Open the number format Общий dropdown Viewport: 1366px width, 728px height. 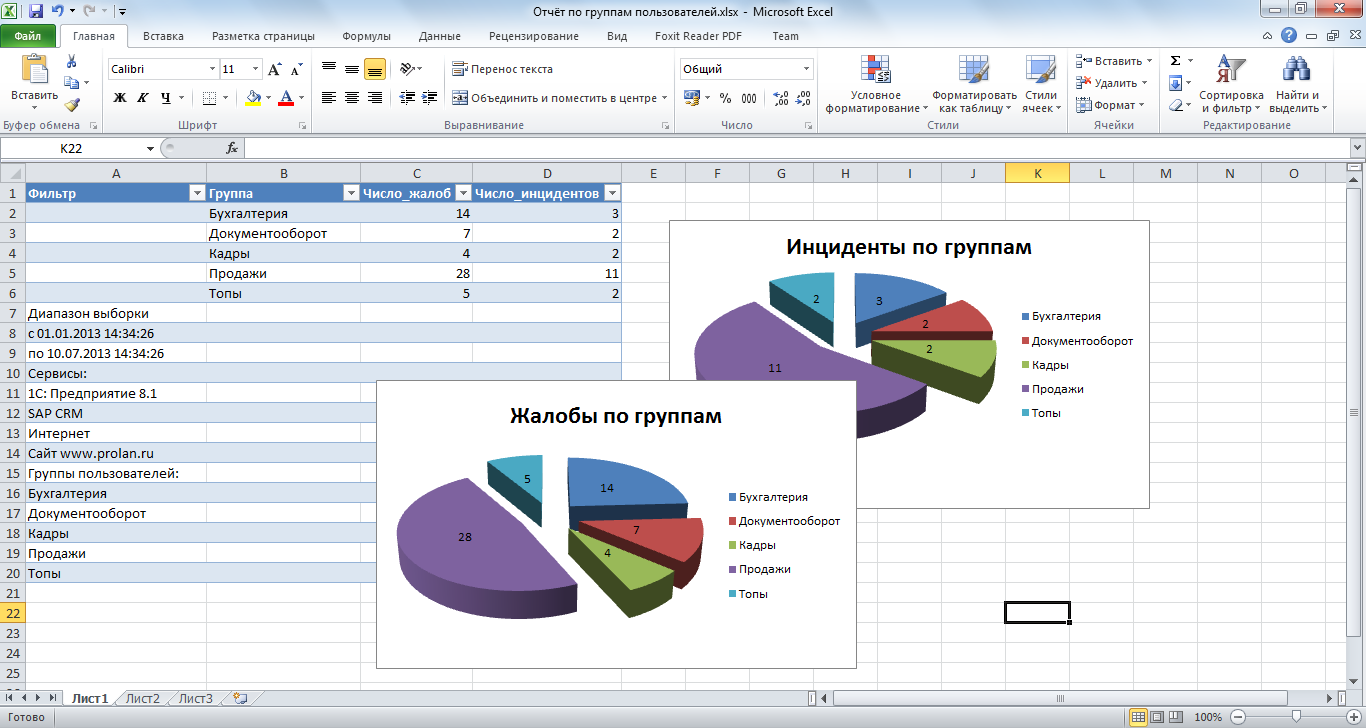(x=806, y=69)
